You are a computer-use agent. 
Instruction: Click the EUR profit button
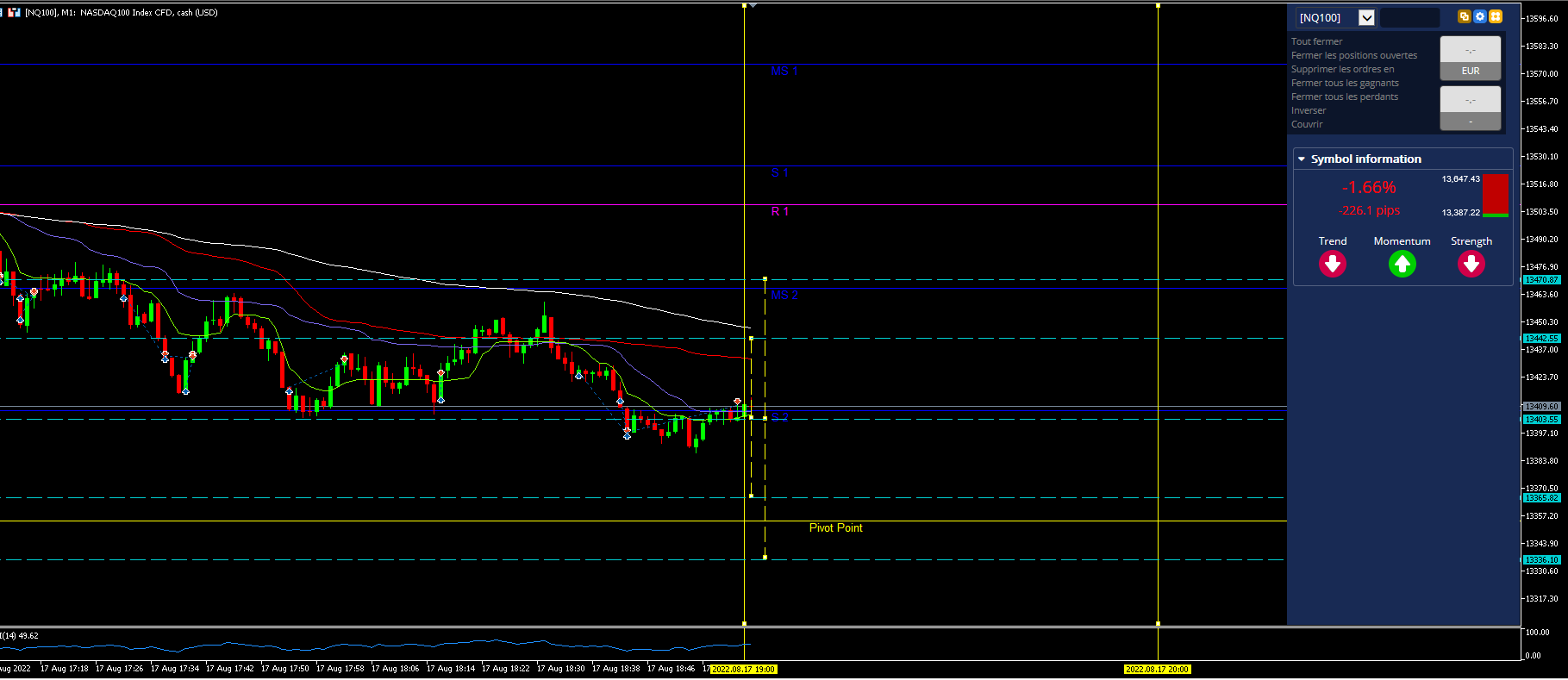[1471, 72]
